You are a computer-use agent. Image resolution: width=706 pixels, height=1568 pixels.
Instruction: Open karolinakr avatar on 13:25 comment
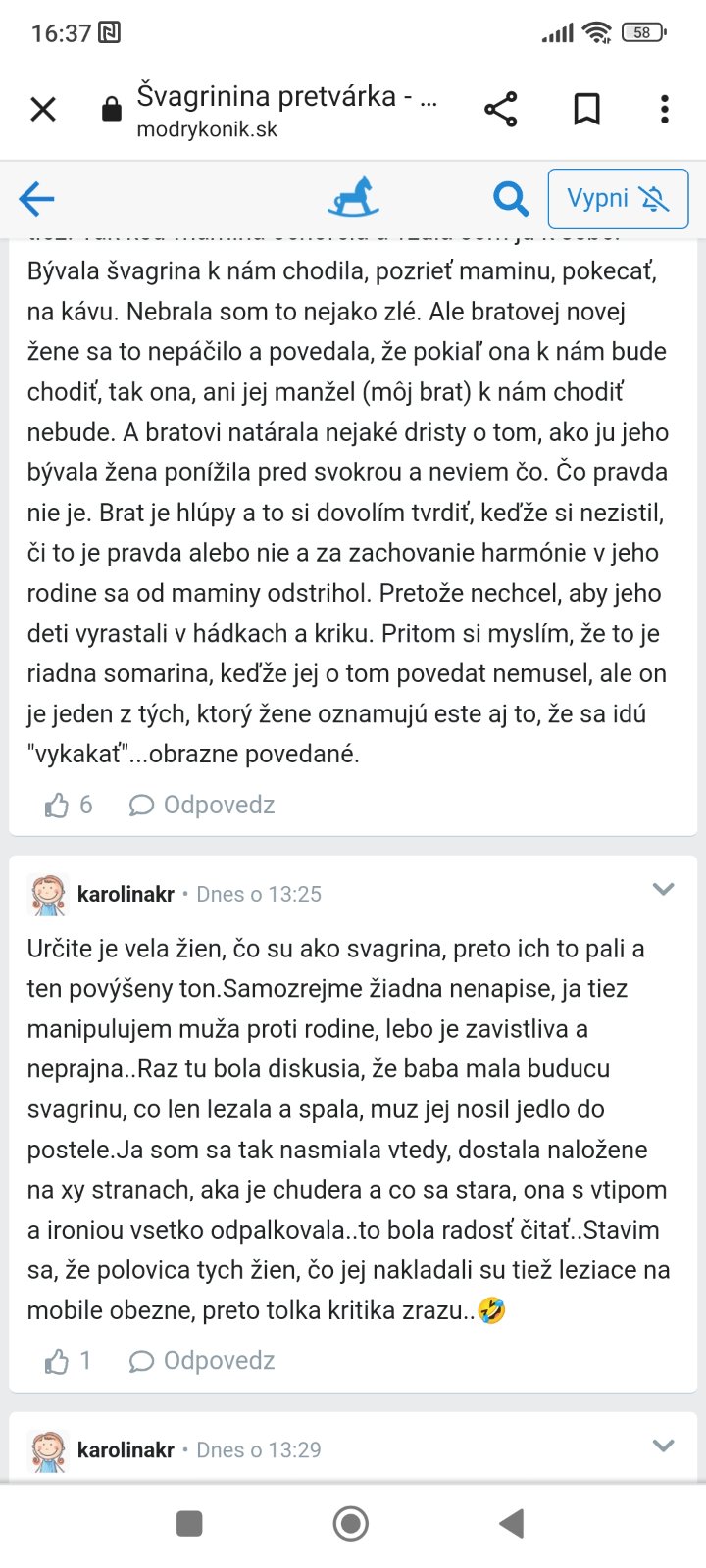click(48, 894)
